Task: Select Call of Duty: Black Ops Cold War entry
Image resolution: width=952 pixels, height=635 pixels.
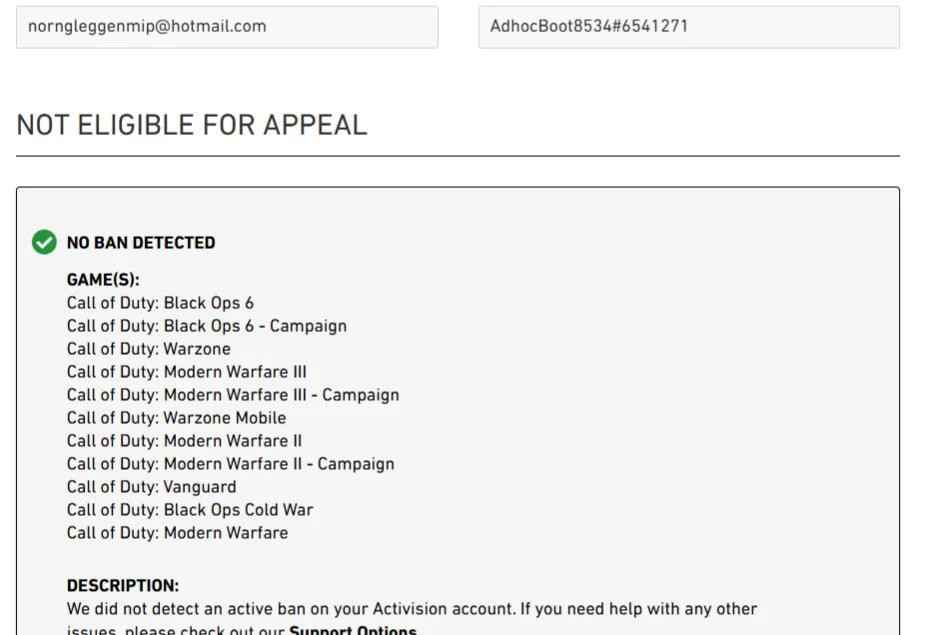Action: [x=190, y=510]
